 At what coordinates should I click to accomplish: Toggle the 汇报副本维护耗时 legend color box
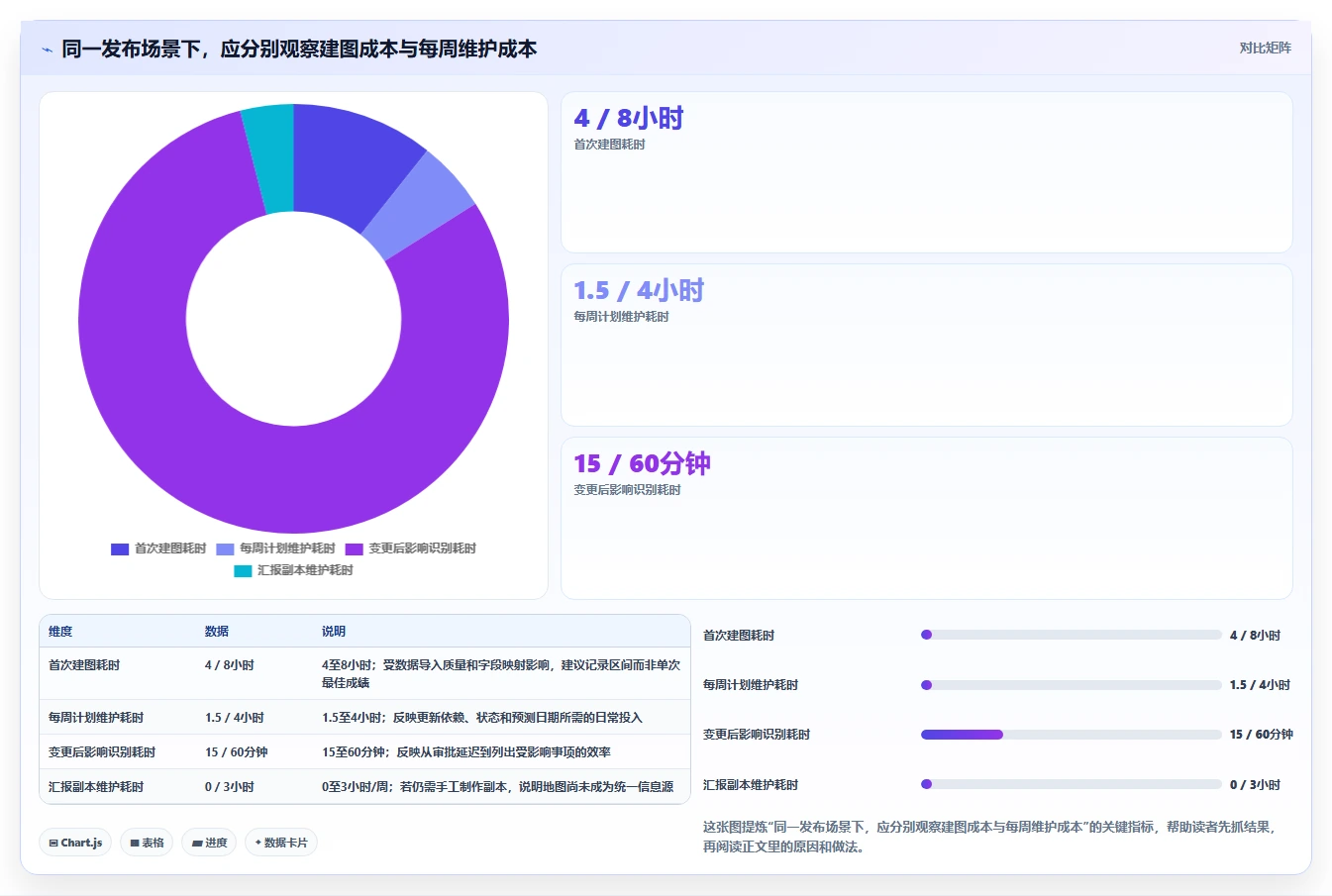243,571
